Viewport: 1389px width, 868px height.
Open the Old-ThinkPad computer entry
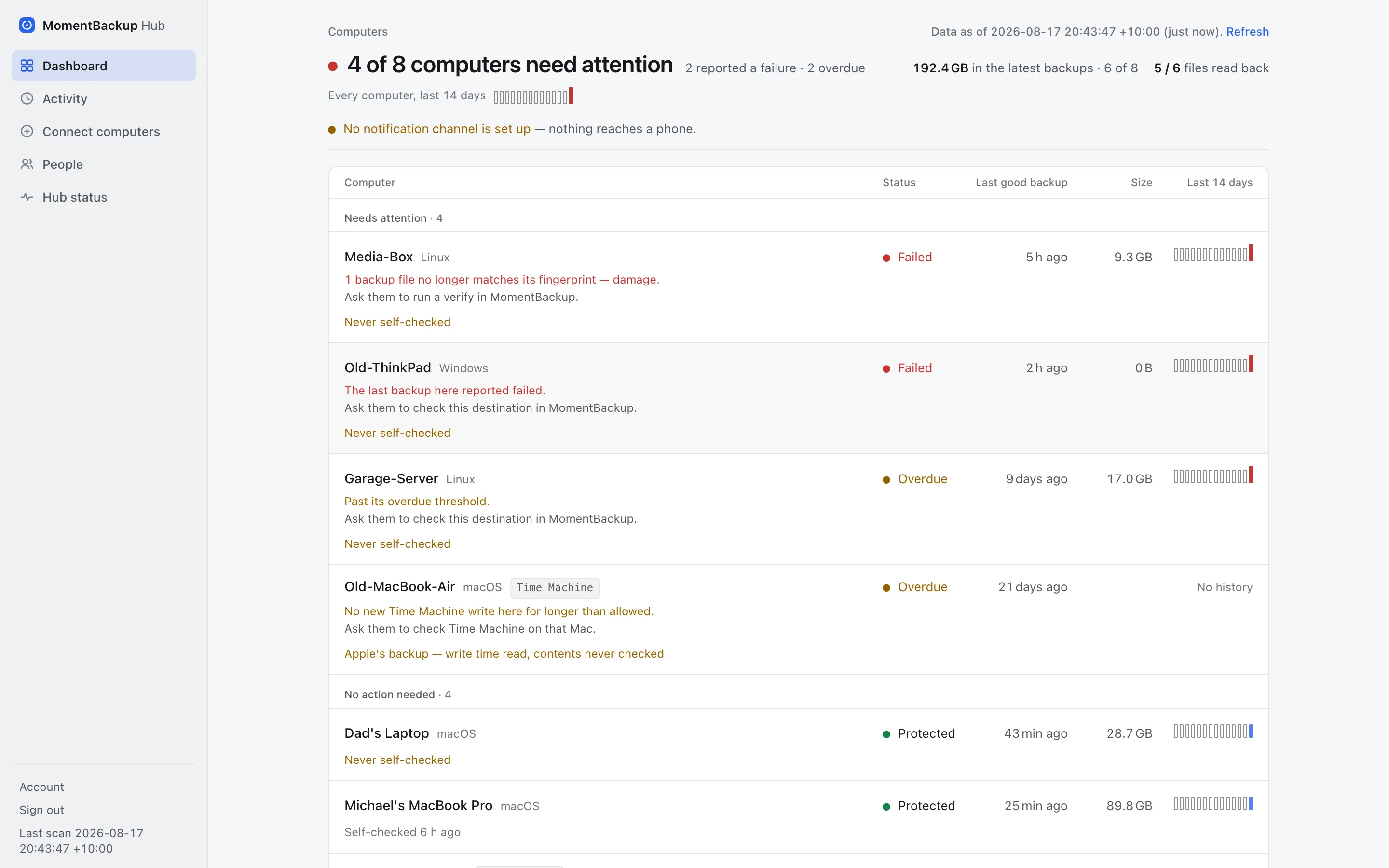pyautogui.click(x=387, y=367)
